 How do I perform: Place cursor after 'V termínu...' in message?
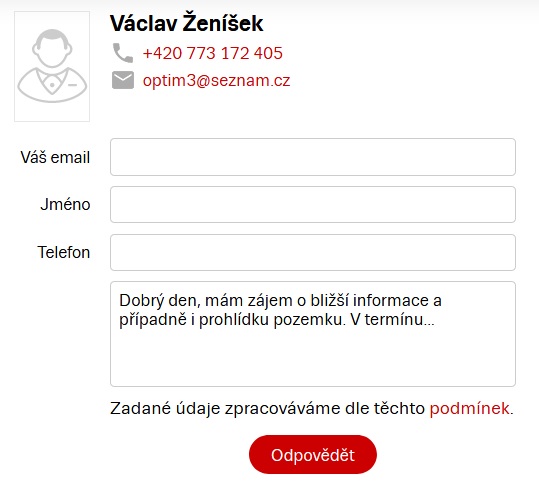(x=436, y=320)
